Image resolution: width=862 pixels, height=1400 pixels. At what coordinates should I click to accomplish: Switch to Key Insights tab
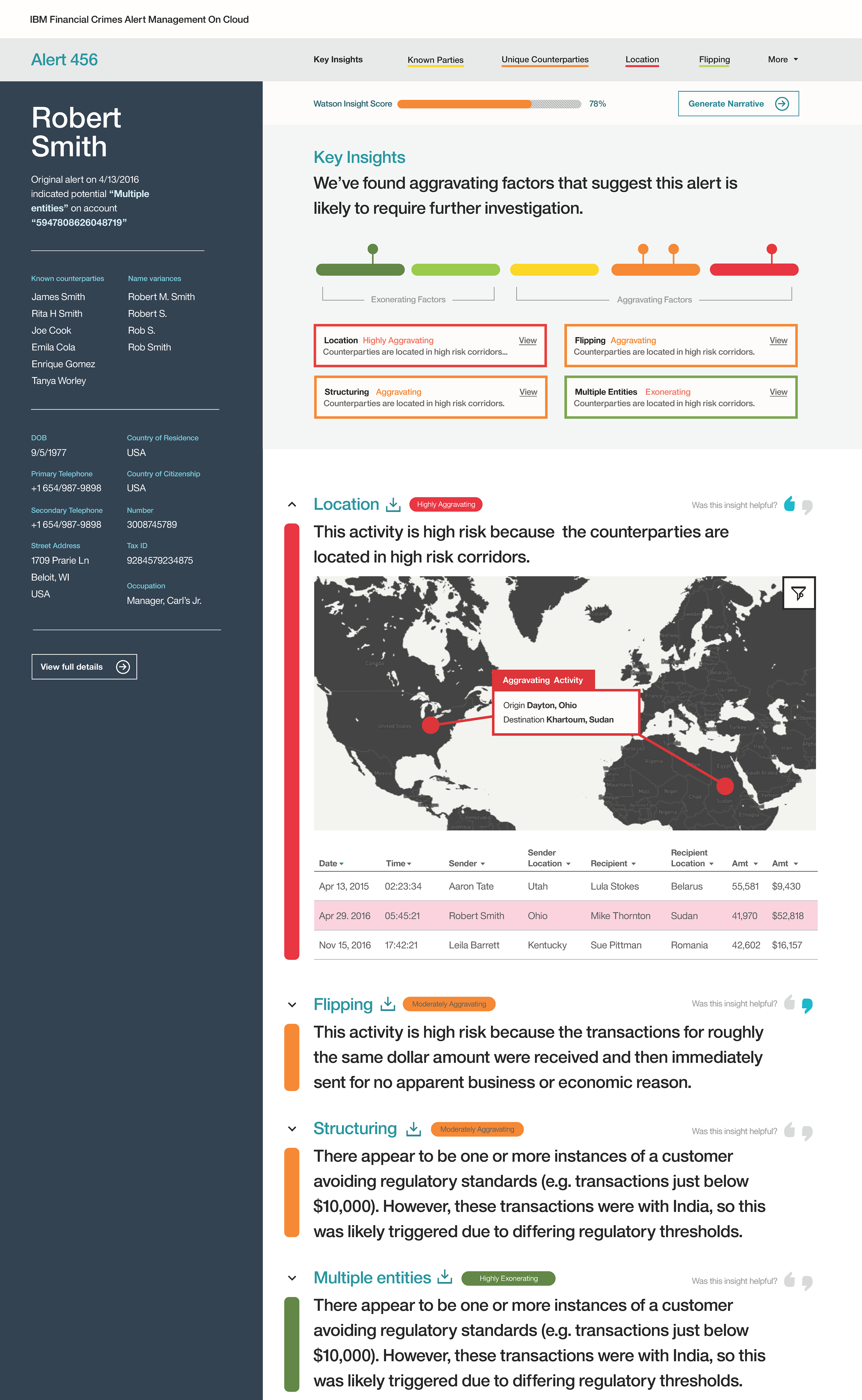338,59
